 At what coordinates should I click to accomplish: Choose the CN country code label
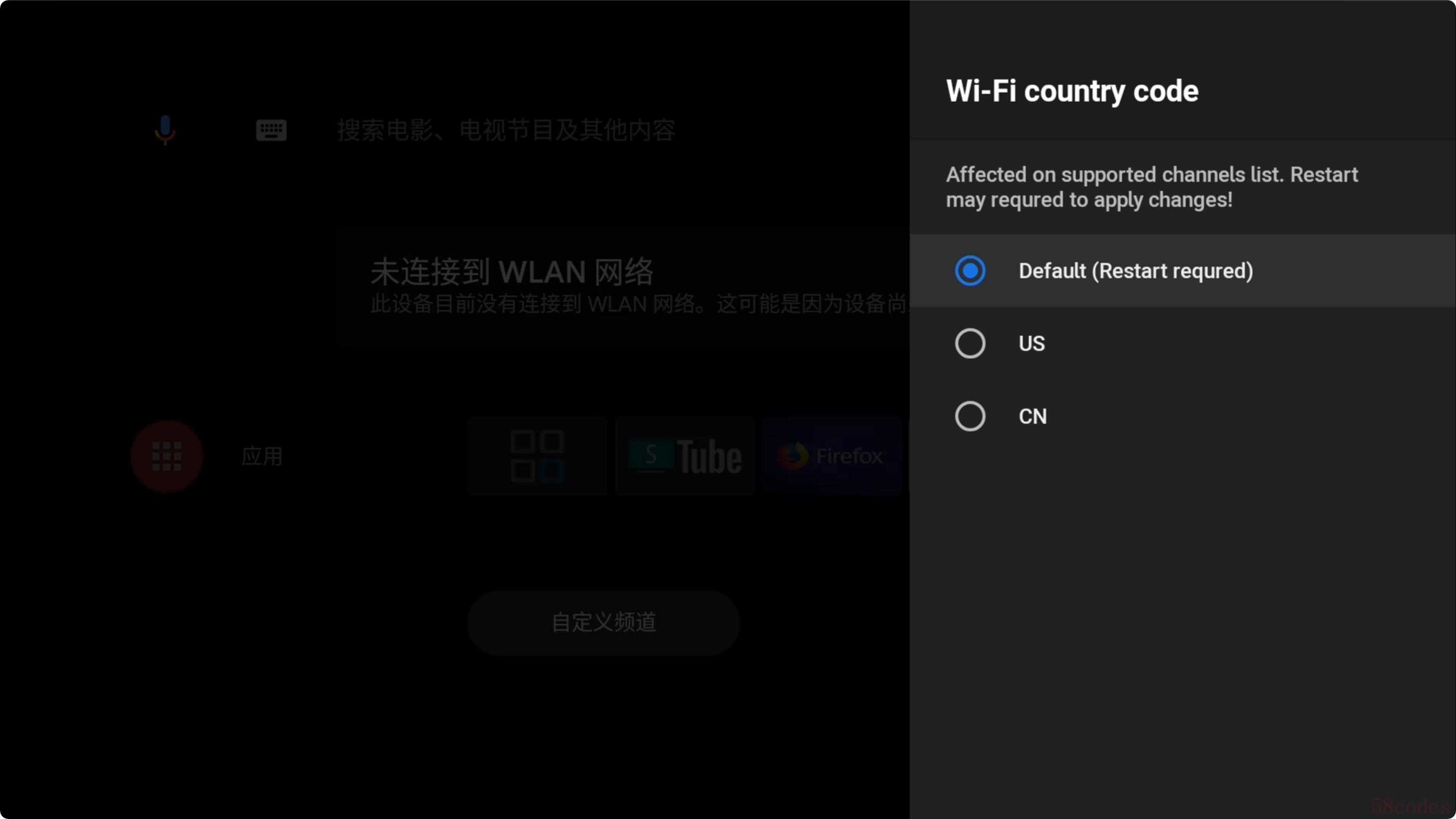(x=1033, y=417)
